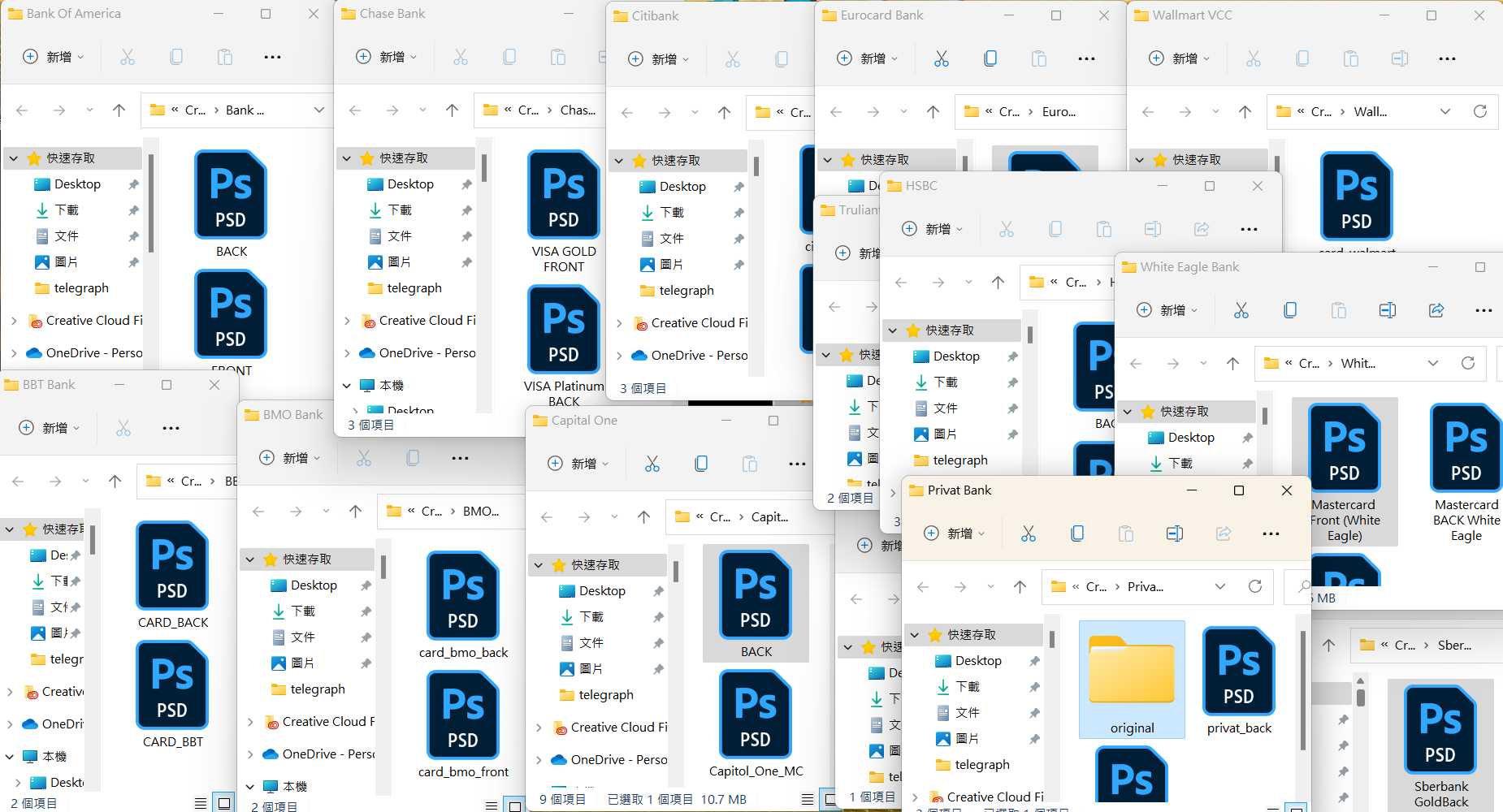Open See more menu in Bank Of America

click(x=273, y=57)
